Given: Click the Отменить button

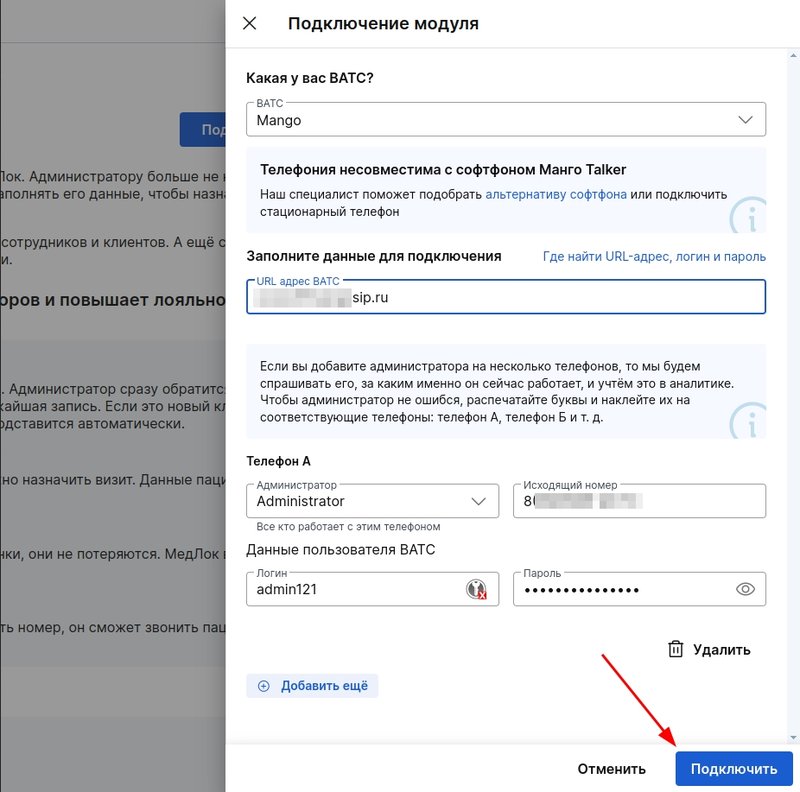Looking at the screenshot, I should [611, 769].
